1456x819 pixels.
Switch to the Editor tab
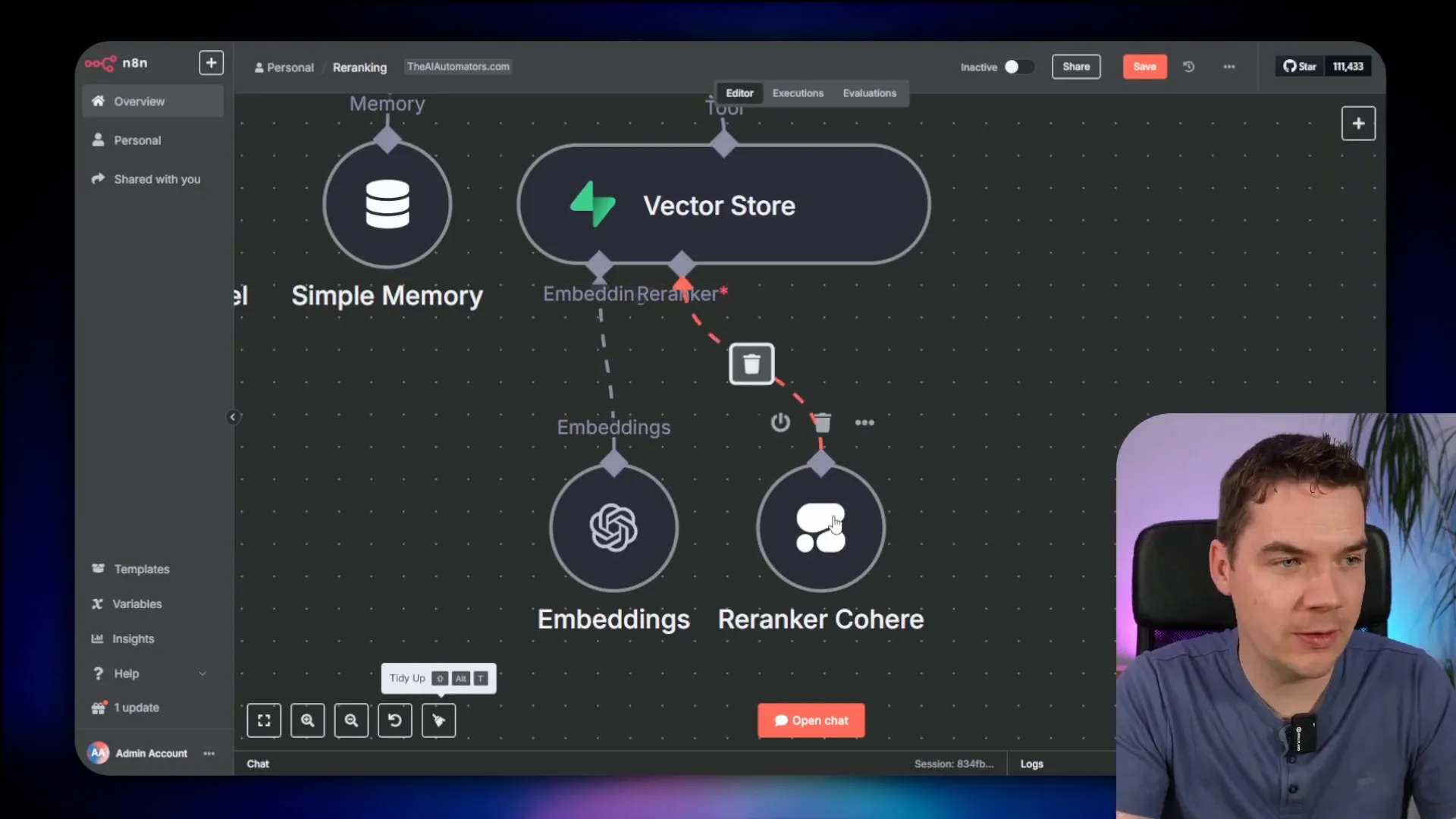(x=739, y=93)
